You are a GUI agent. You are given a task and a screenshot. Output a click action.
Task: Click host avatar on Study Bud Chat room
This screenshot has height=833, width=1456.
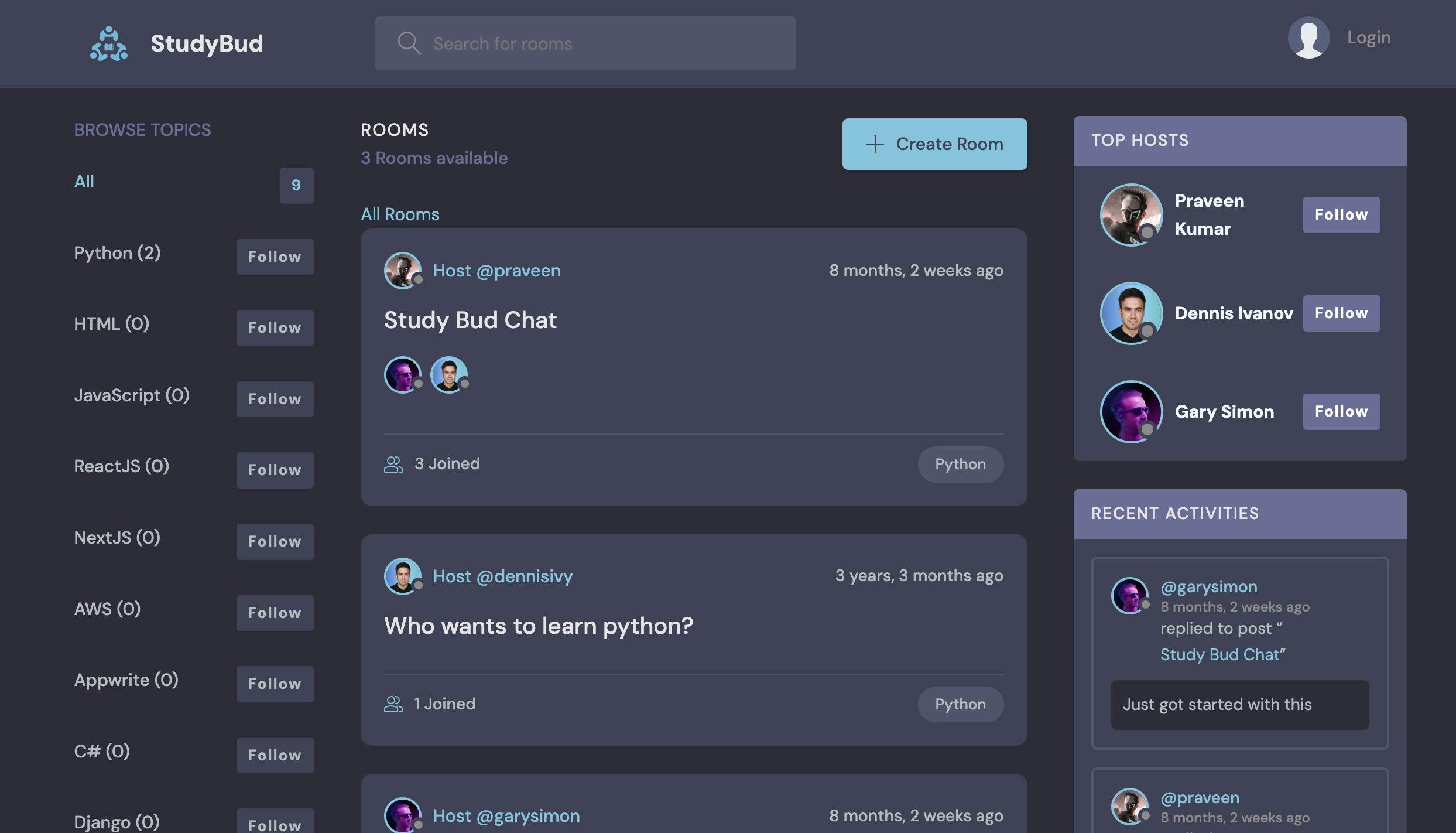coord(402,271)
